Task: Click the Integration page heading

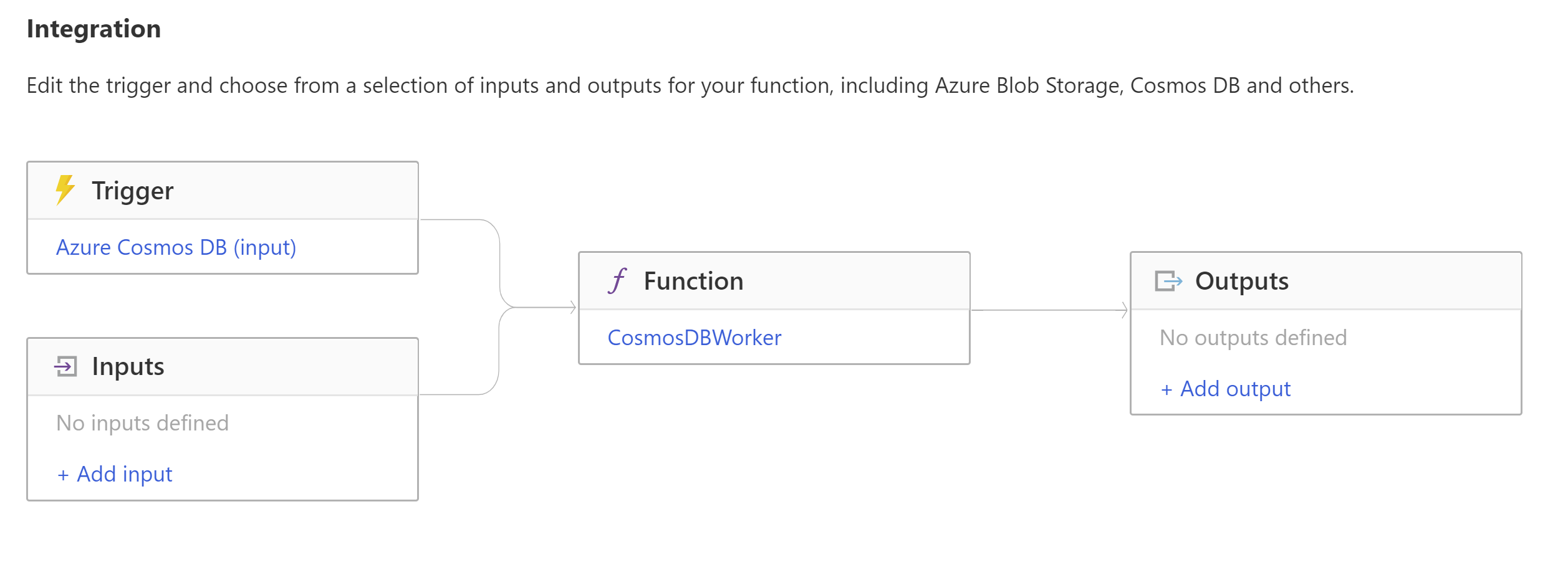Action: tap(94, 29)
